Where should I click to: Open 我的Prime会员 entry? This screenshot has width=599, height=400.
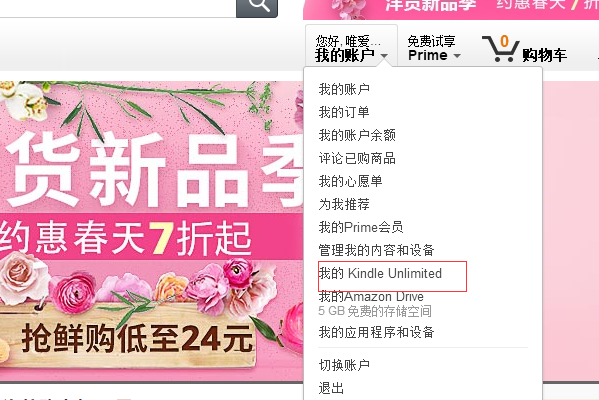(361, 227)
